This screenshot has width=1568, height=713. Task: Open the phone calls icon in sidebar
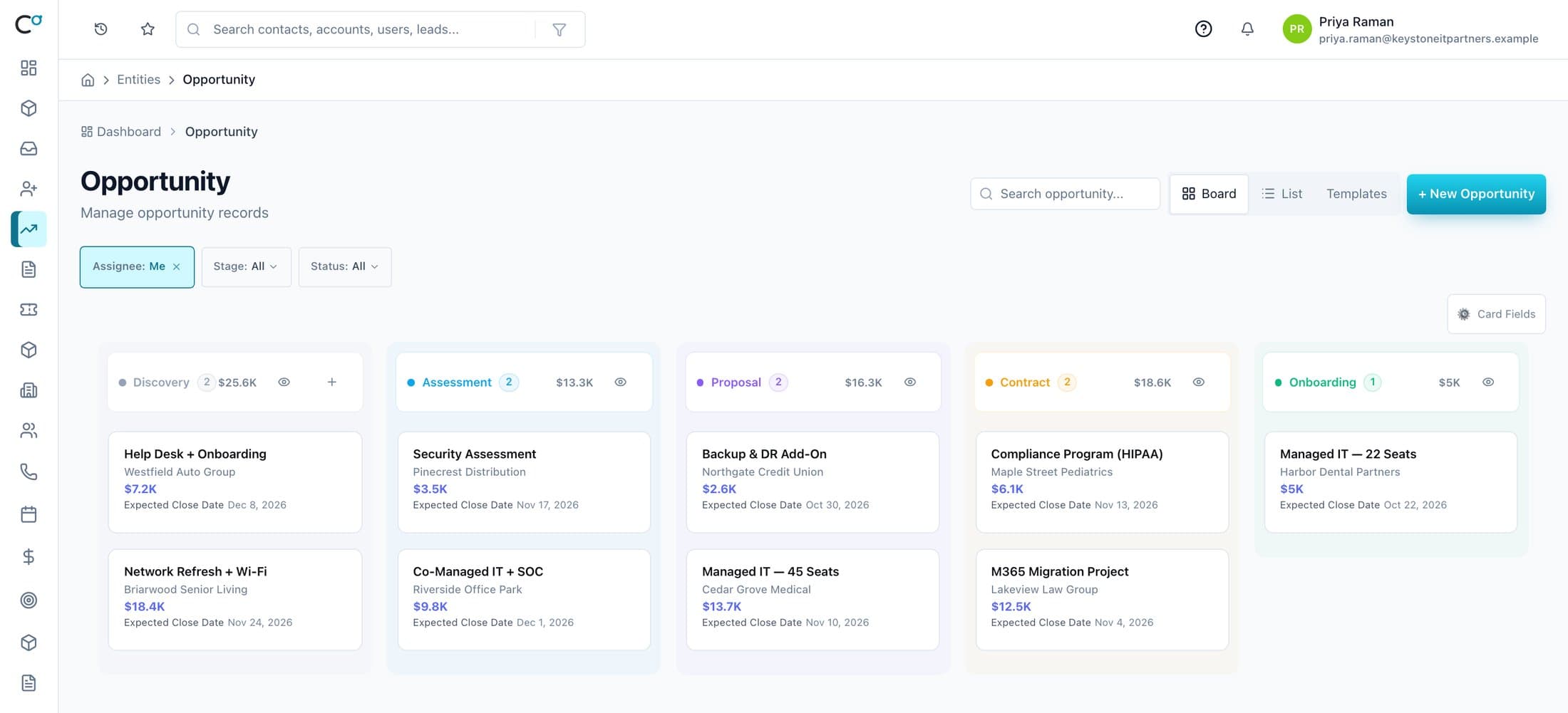click(x=29, y=472)
